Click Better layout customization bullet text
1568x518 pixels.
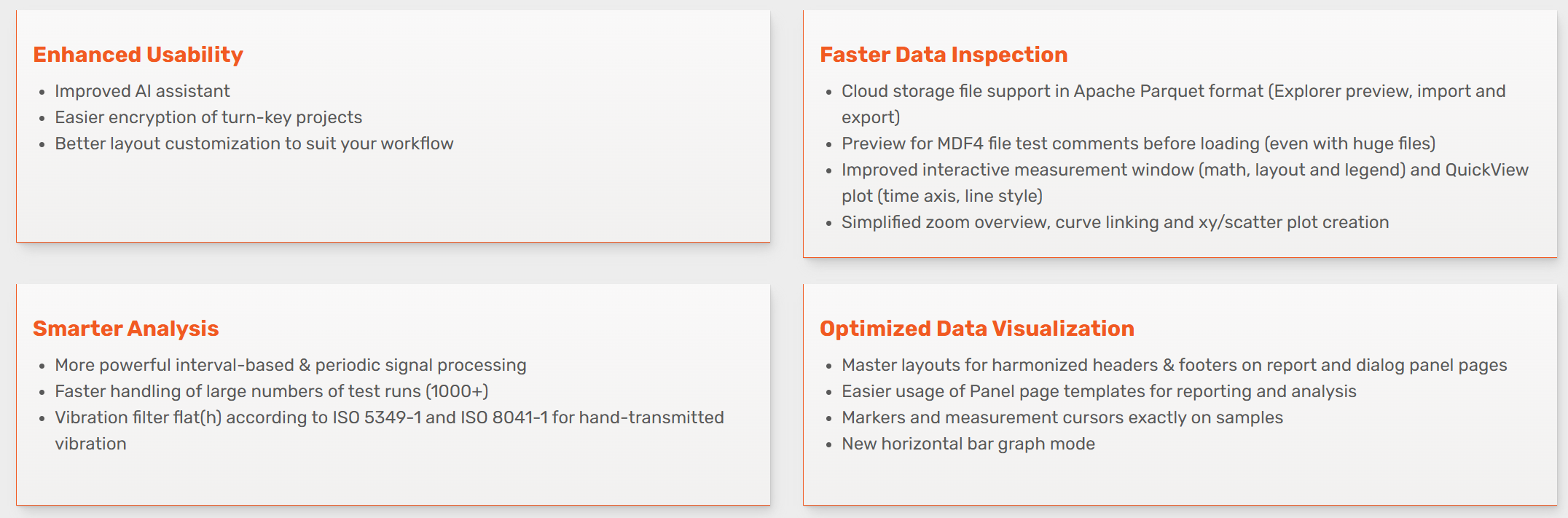pos(254,144)
